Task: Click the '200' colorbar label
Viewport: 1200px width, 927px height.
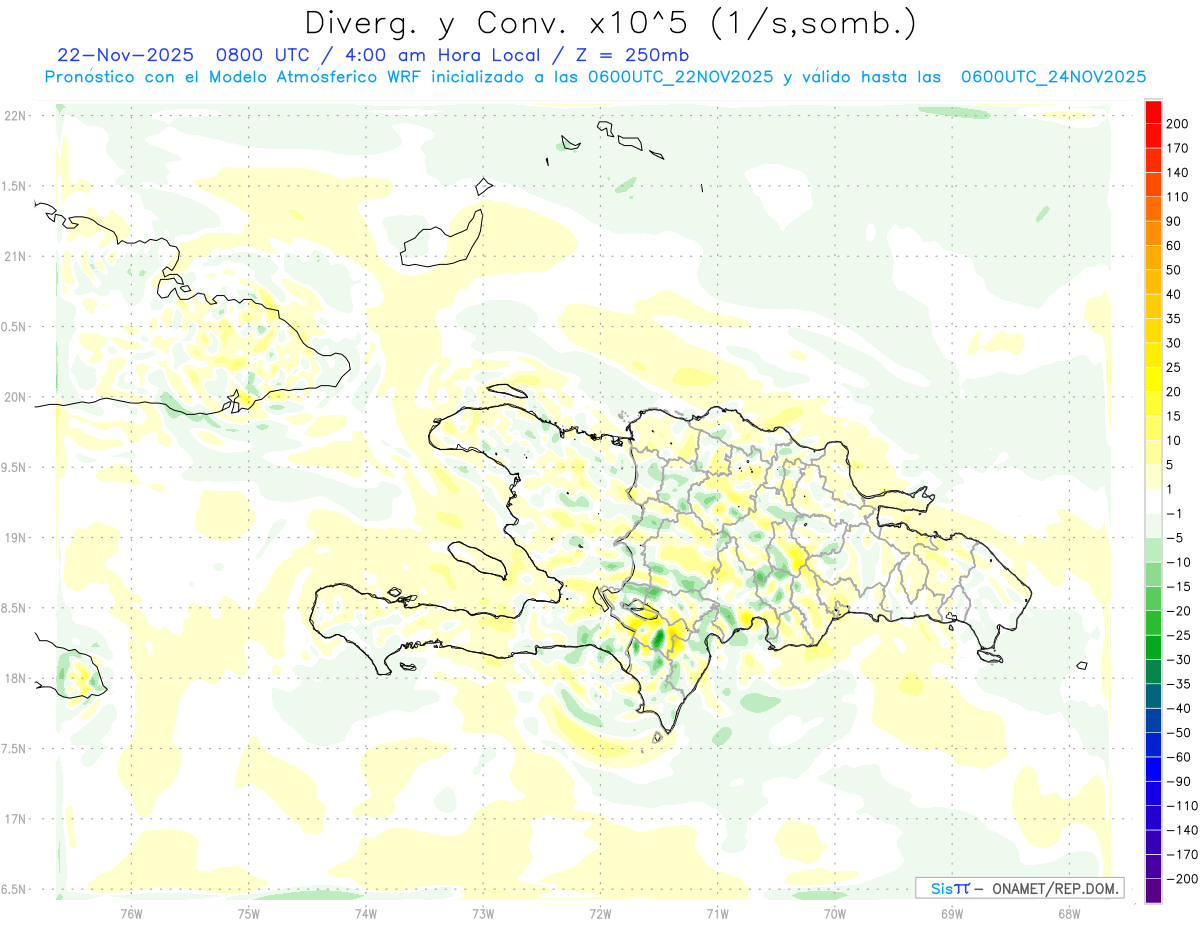Action: point(1178,124)
